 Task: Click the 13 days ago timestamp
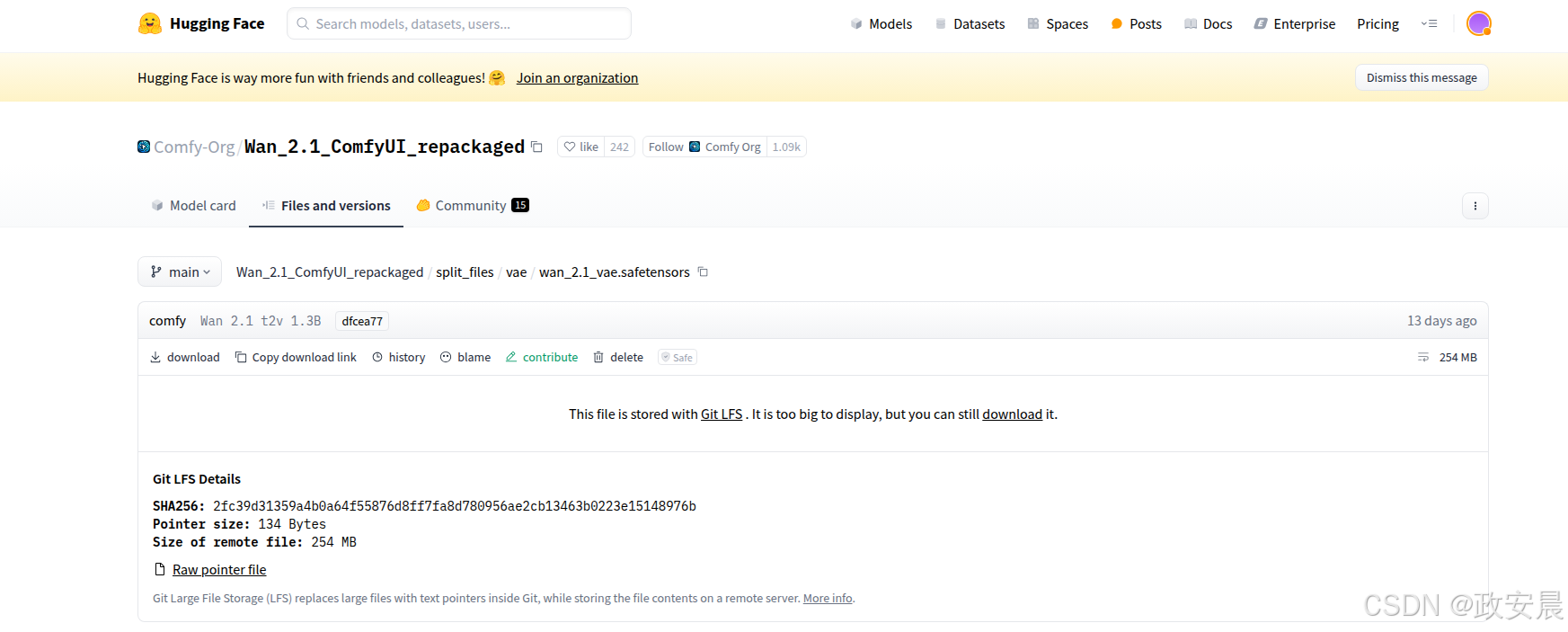1441,321
